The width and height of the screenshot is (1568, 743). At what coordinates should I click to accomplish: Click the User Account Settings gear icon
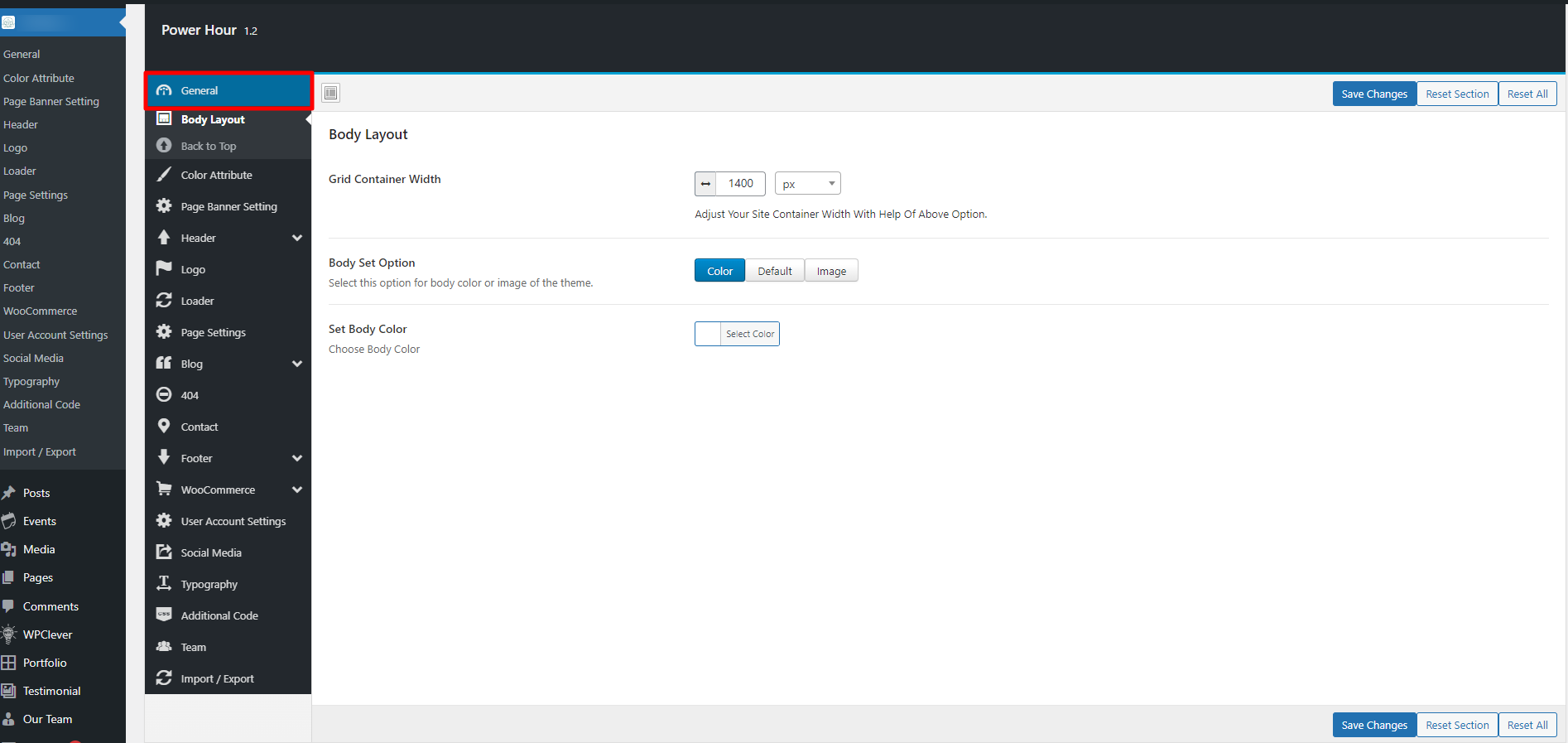click(x=164, y=520)
